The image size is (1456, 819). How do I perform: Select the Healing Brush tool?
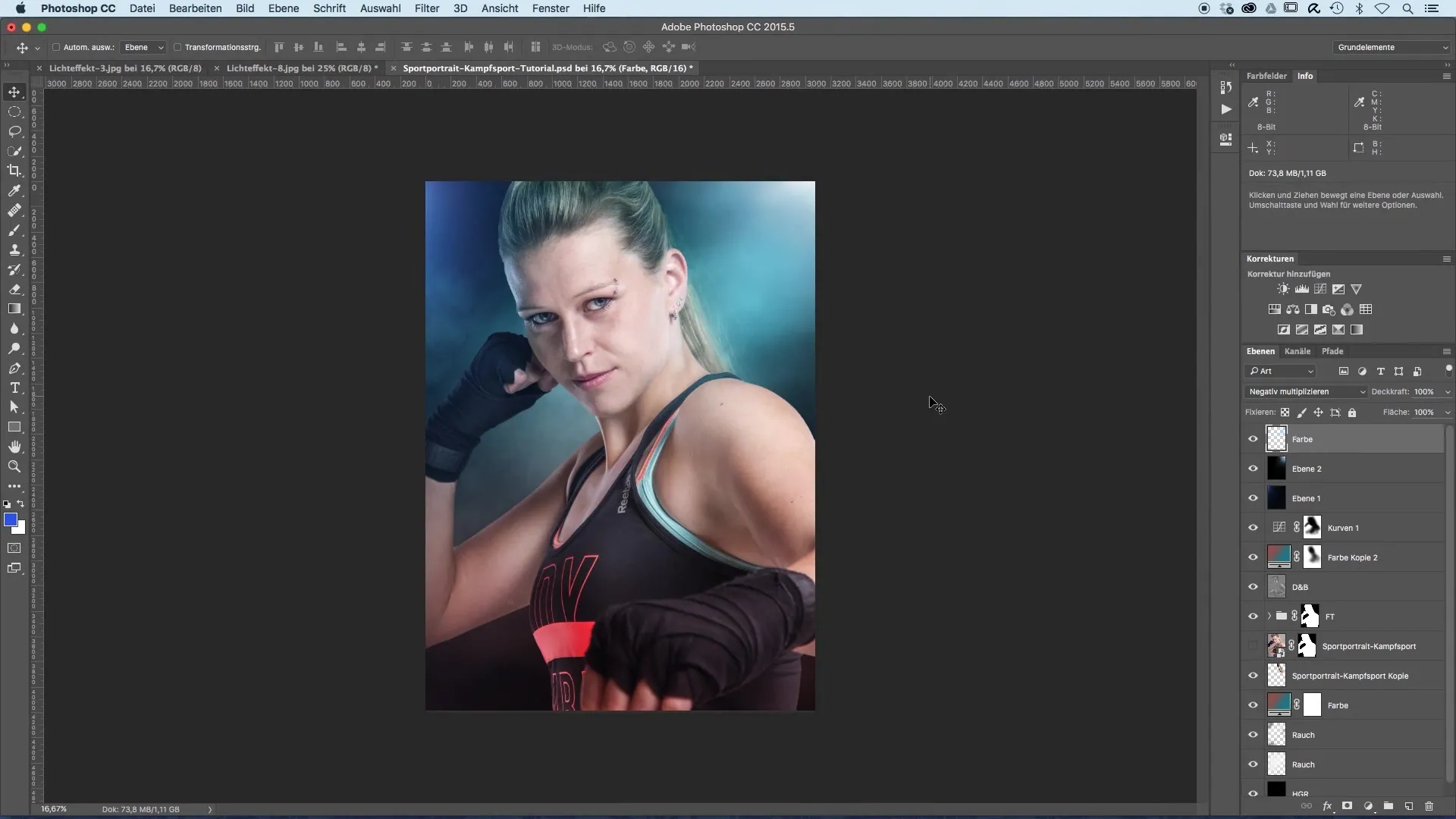(14, 210)
